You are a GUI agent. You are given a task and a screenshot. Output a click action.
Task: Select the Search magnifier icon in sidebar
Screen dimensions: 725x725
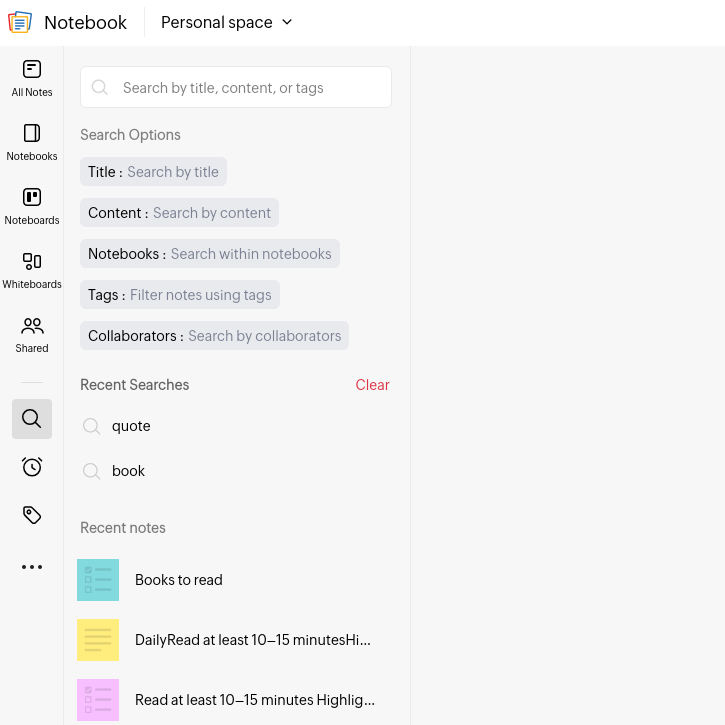click(x=32, y=419)
